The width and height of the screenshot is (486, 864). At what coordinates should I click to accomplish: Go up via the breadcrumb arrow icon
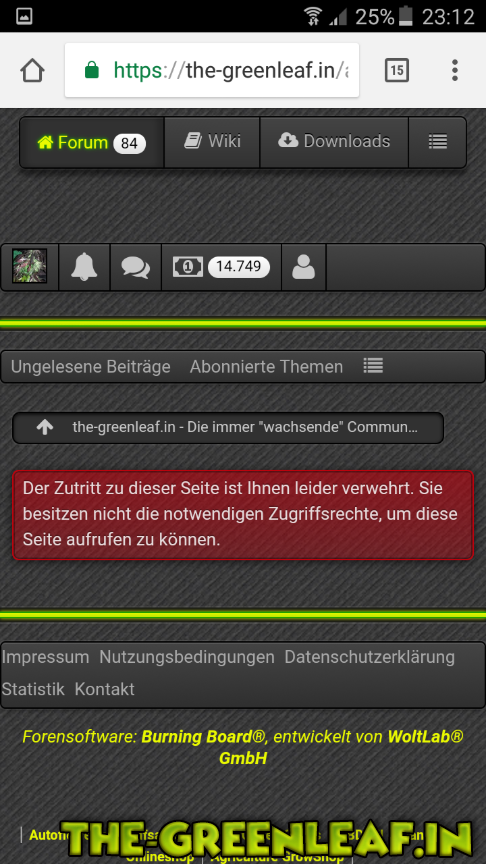(x=45, y=428)
